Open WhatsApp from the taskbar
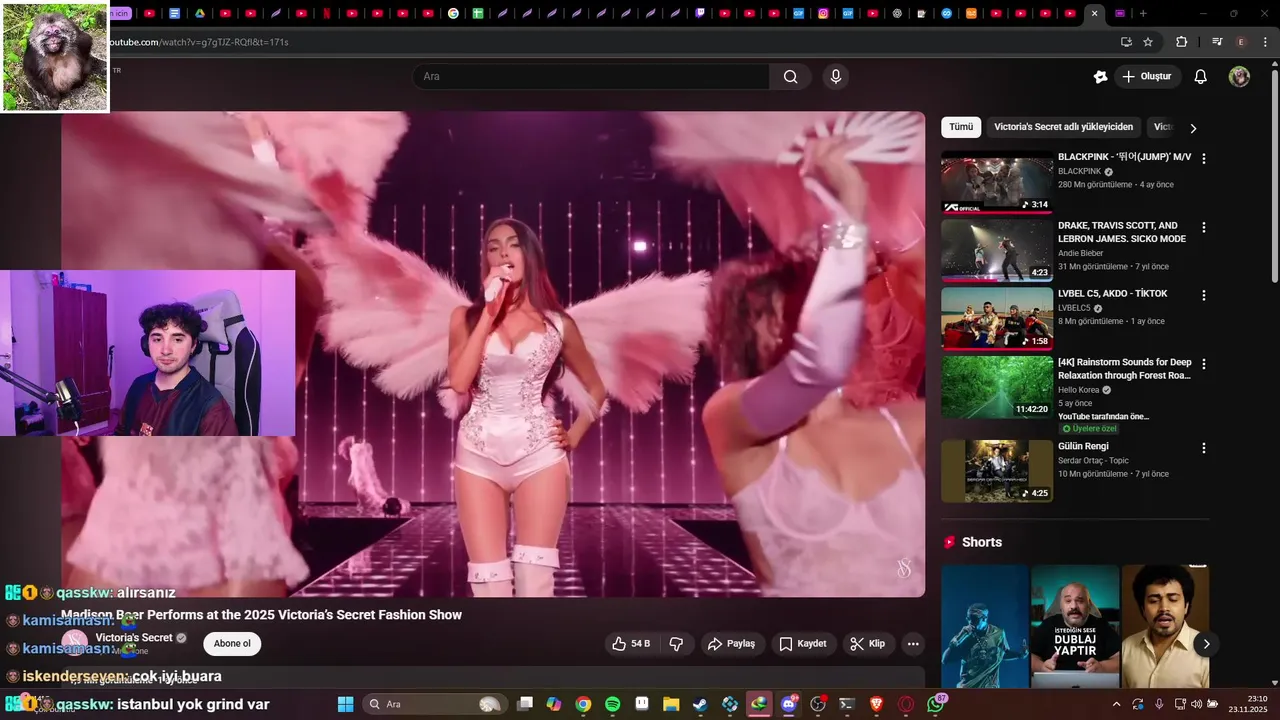Image resolution: width=1280 pixels, height=720 pixels. [x=936, y=704]
